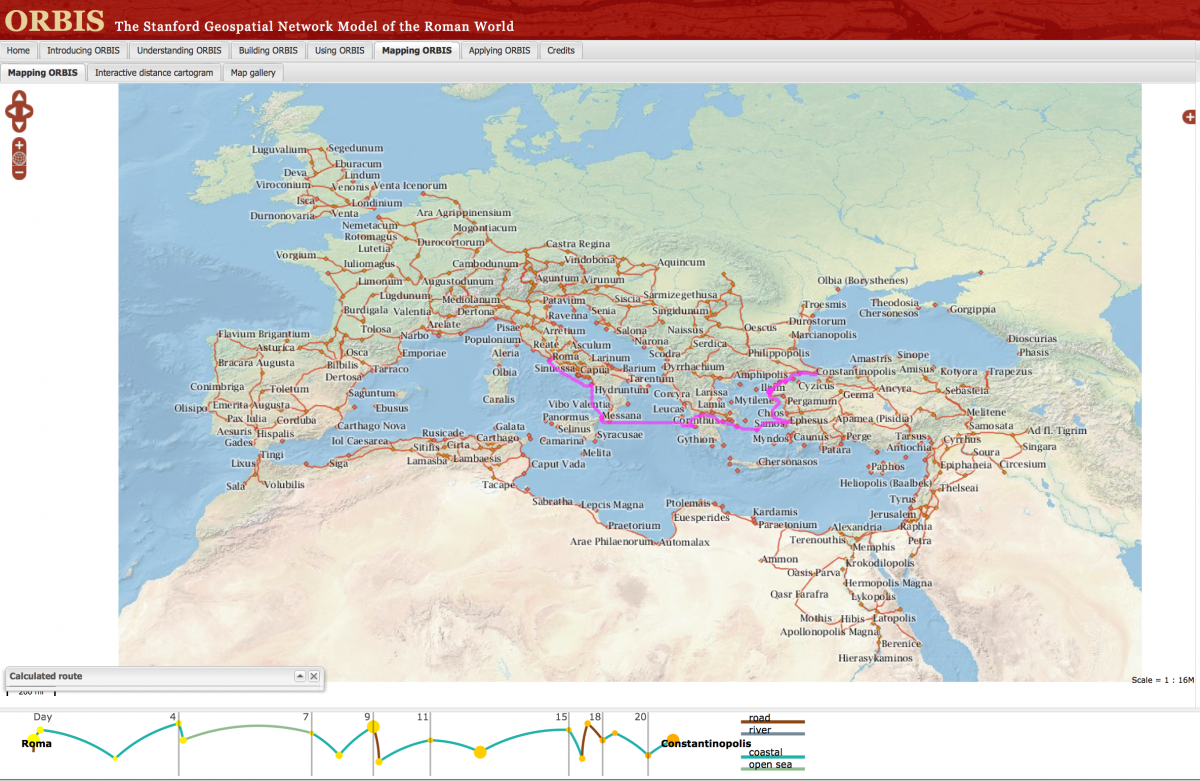
Task: Click the ORBIS logo in the header
Action: pyautogui.click(x=55, y=22)
